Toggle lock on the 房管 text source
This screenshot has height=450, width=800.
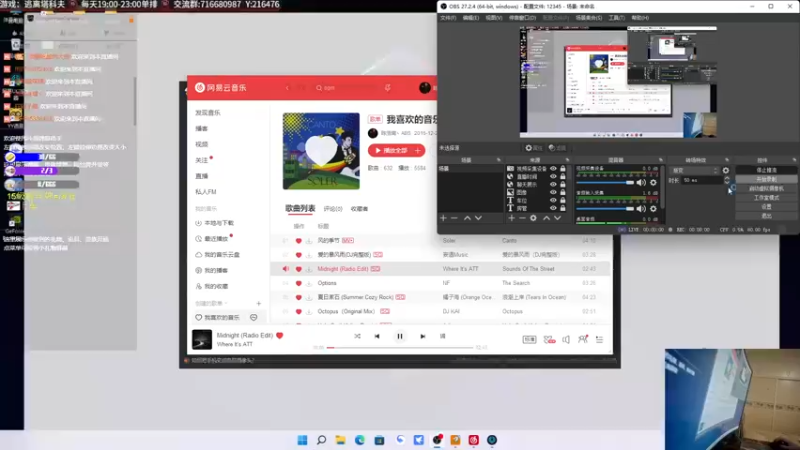(563, 208)
